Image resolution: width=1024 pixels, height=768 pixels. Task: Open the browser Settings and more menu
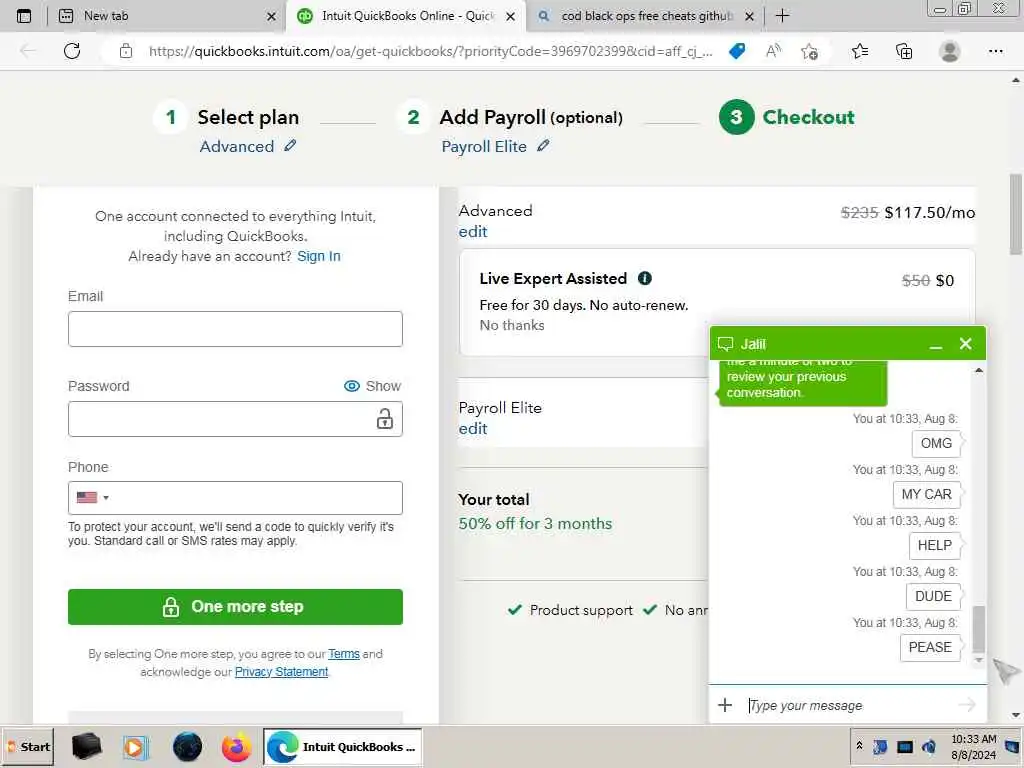(x=995, y=51)
